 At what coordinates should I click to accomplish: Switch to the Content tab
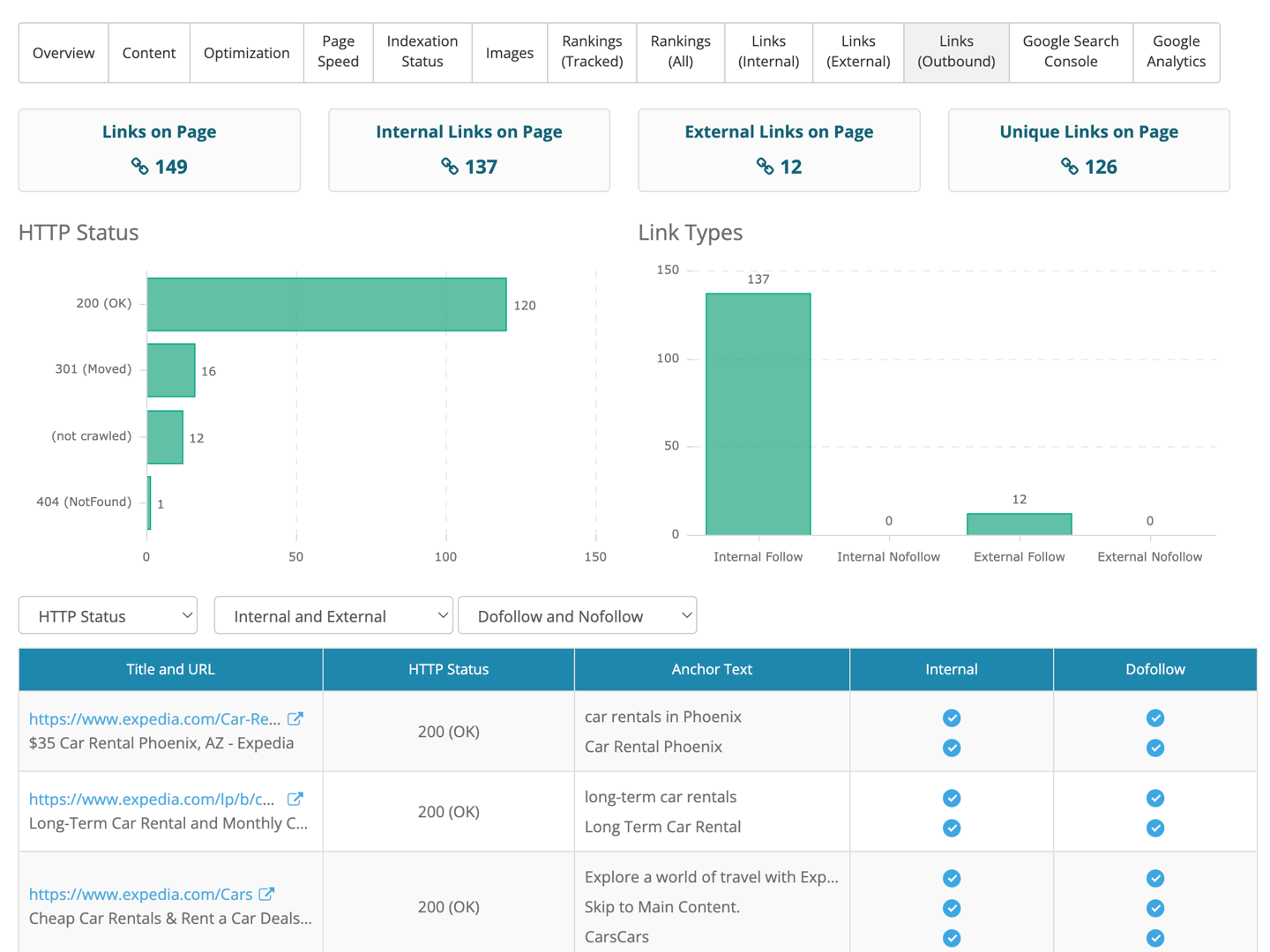click(149, 53)
